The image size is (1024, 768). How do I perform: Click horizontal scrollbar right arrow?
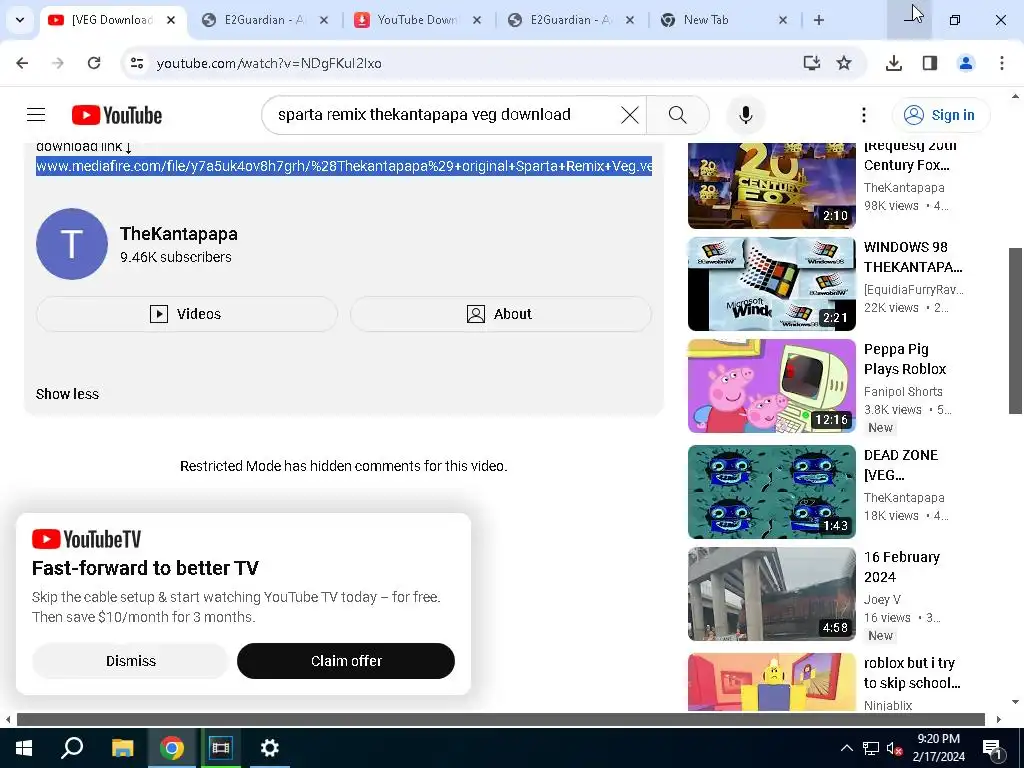pyautogui.click(x=999, y=720)
